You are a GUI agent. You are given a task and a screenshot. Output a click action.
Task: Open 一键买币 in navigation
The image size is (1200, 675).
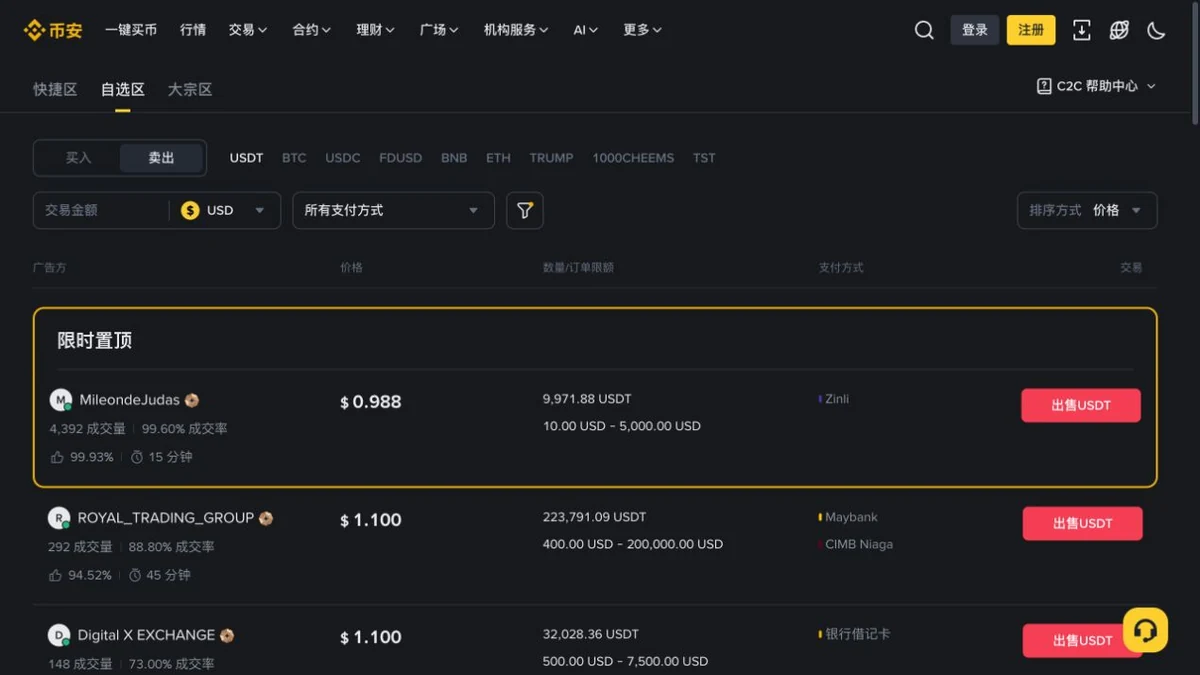tap(131, 30)
